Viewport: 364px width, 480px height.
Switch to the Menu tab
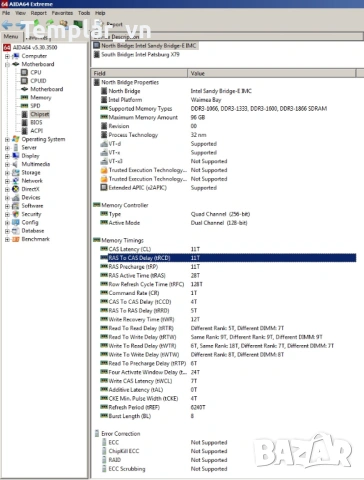[x=11, y=36]
